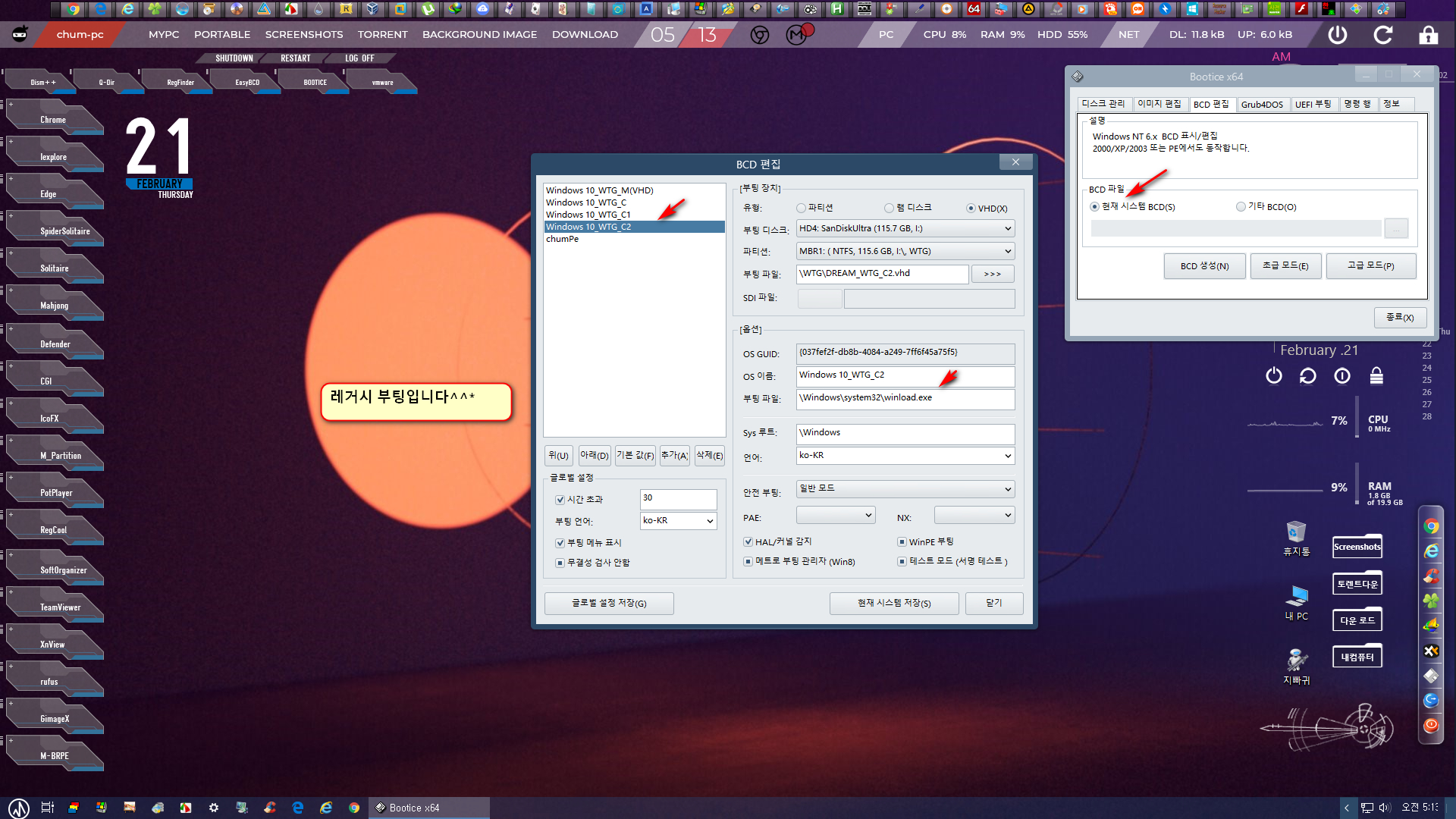Open the 안전 부팅 mode dropdown

[905, 489]
